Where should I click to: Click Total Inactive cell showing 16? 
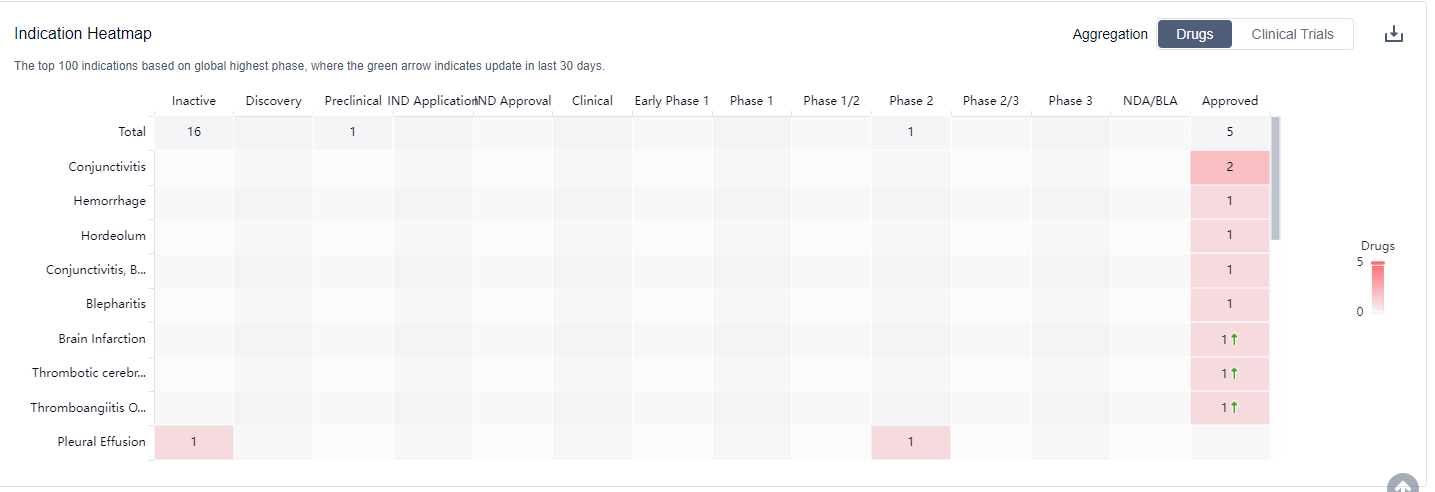194,132
